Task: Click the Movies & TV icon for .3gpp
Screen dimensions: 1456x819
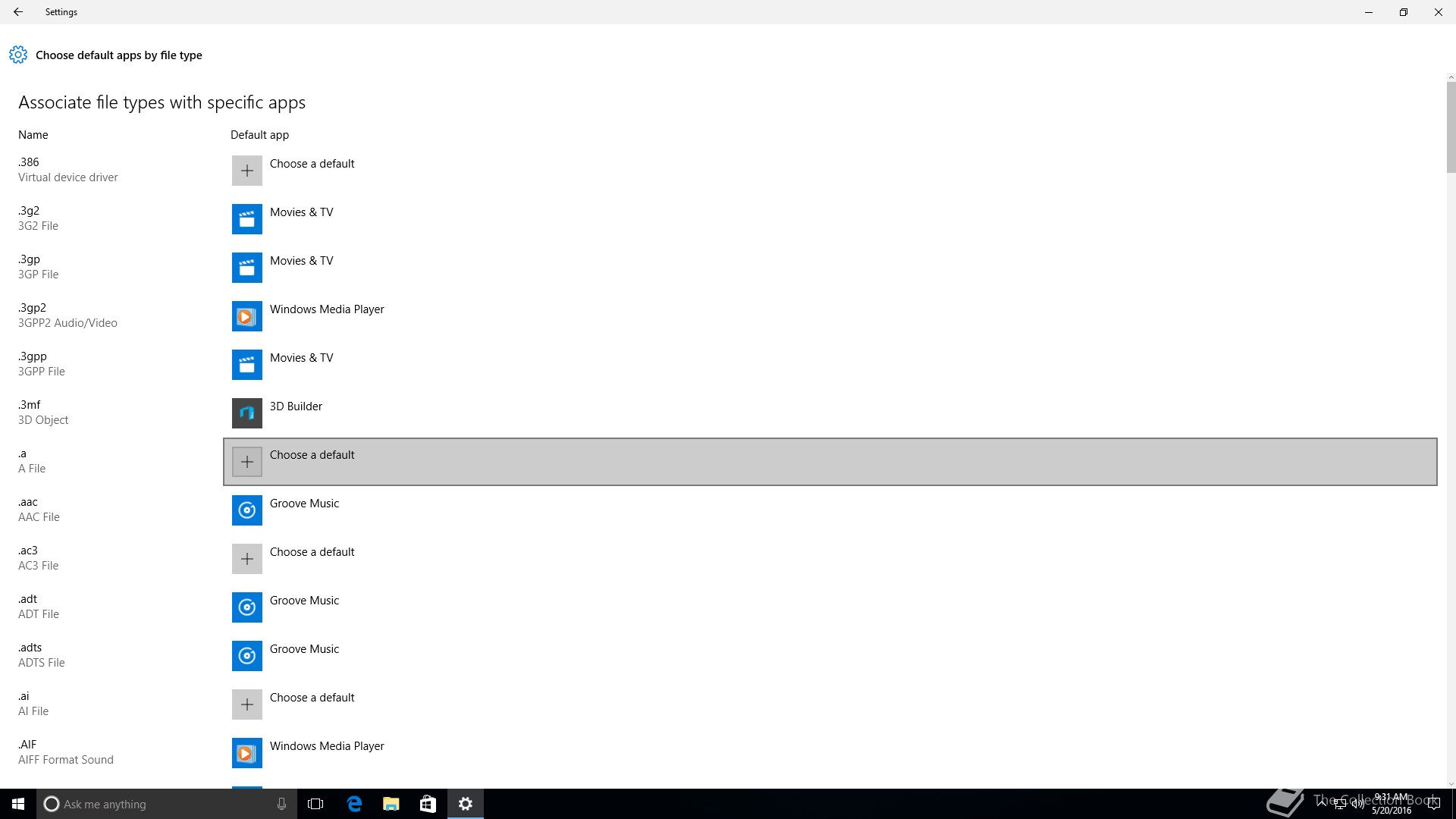Action: pyautogui.click(x=247, y=365)
